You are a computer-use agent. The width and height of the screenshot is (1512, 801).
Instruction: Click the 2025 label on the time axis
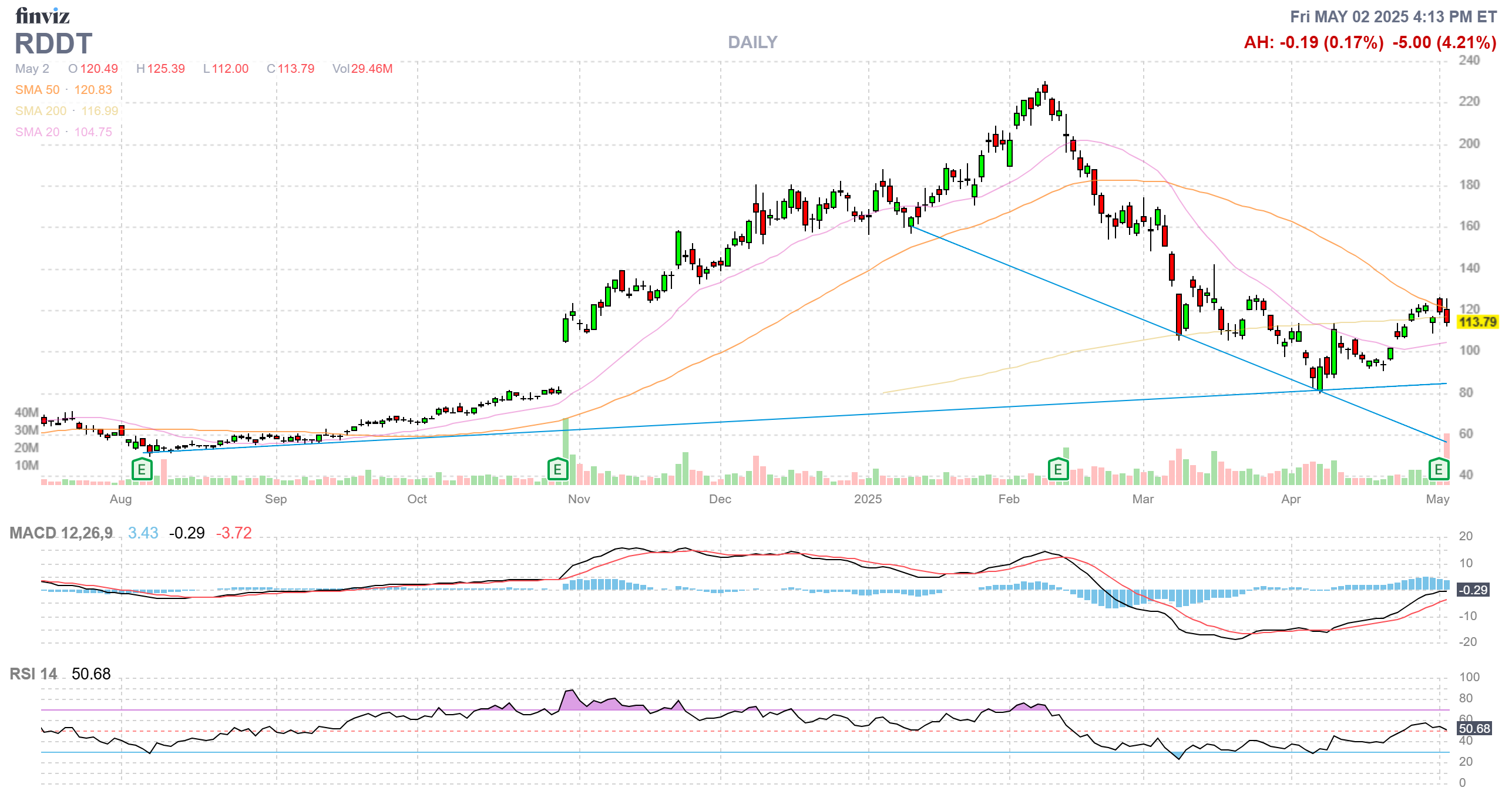pos(868,499)
